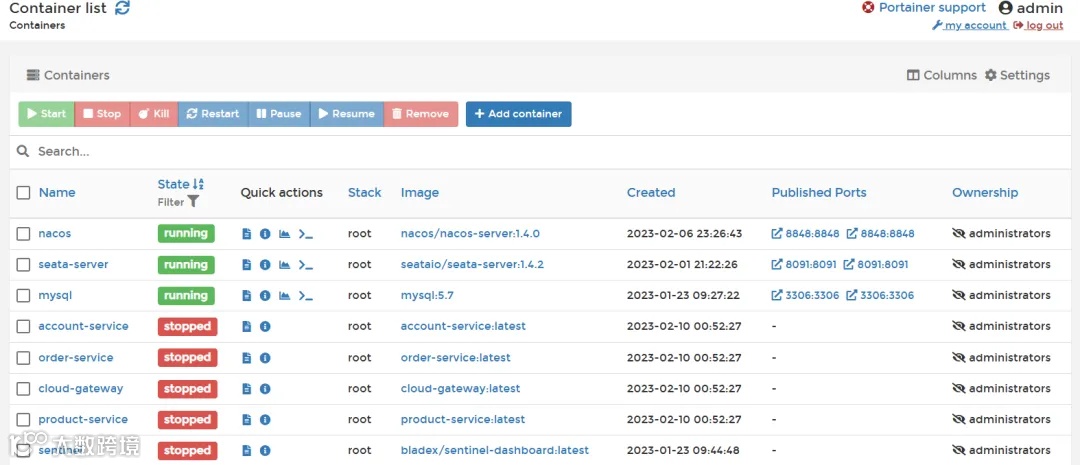The width and height of the screenshot is (1080, 465).
Task: Select all containers header checkbox
Action: [23, 193]
